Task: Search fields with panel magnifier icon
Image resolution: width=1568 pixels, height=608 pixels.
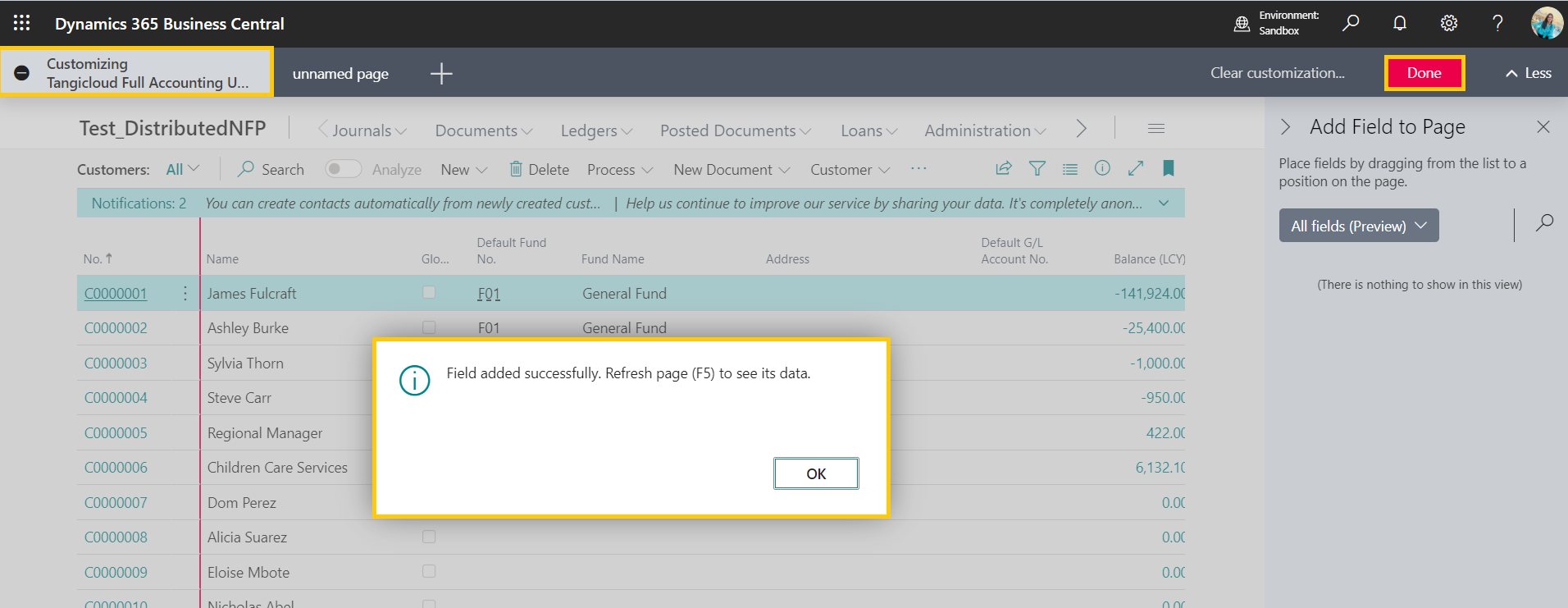Action: (1544, 223)
